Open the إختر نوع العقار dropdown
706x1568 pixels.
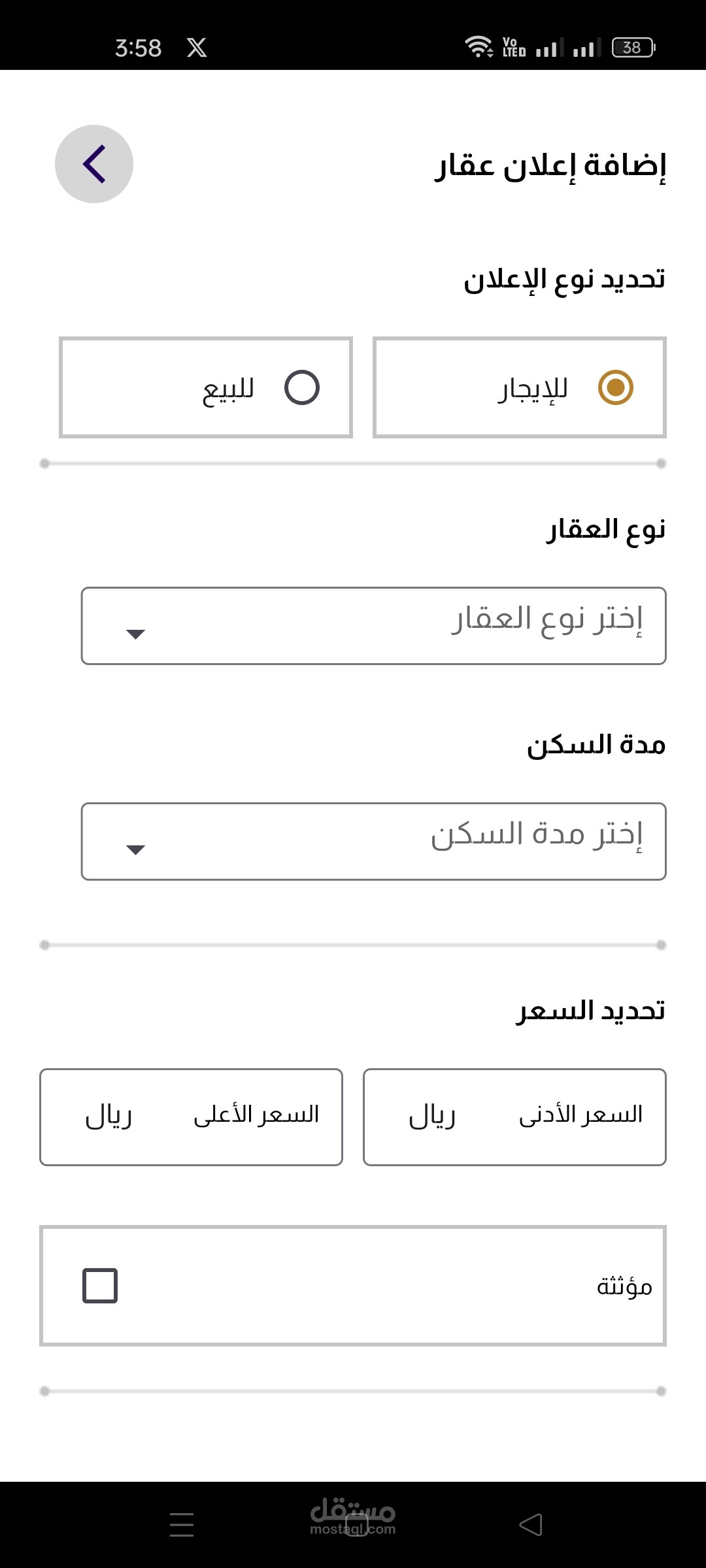(x=373, y=626)
